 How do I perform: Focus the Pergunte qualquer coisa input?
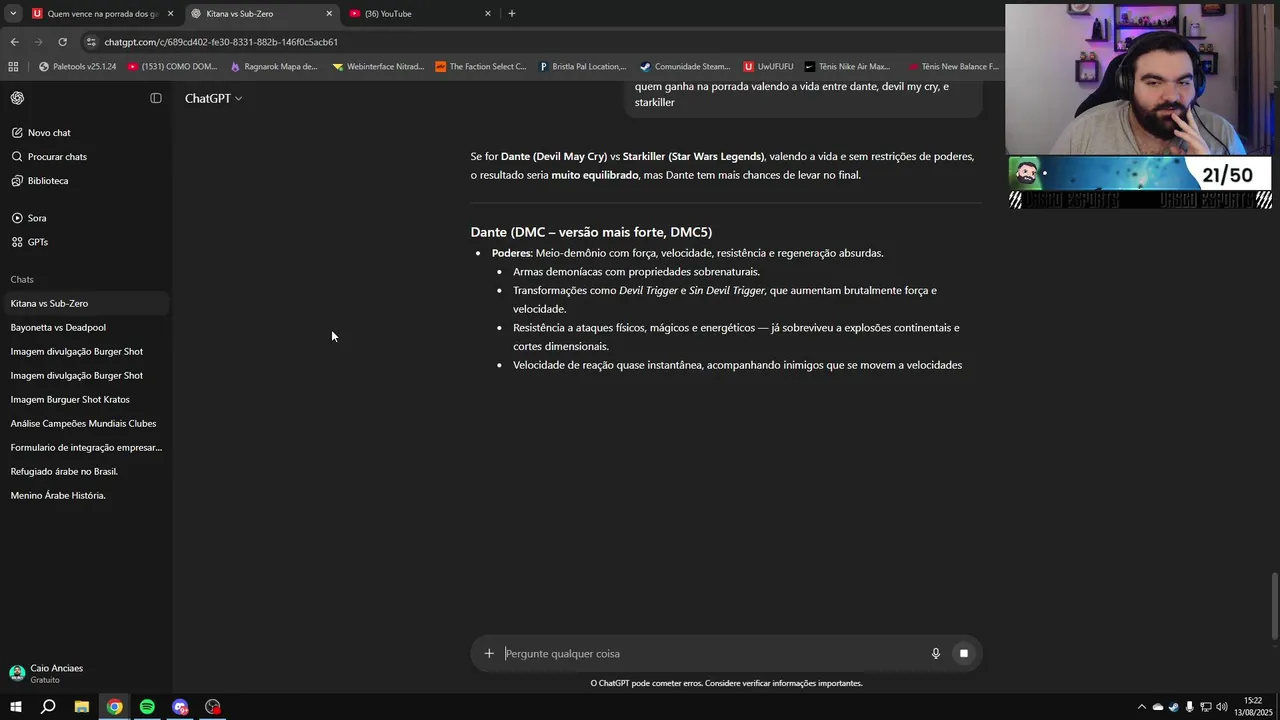point(710,653)
